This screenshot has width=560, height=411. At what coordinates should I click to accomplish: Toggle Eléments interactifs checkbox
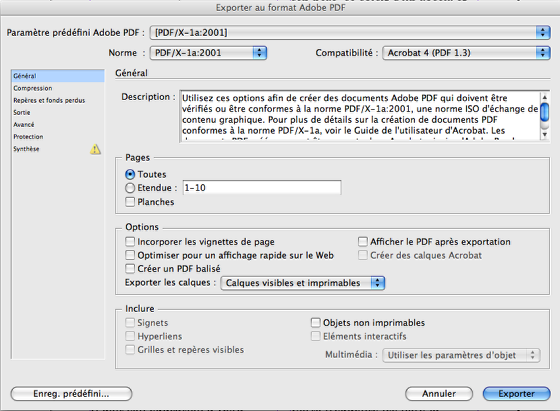pos(316,336)
